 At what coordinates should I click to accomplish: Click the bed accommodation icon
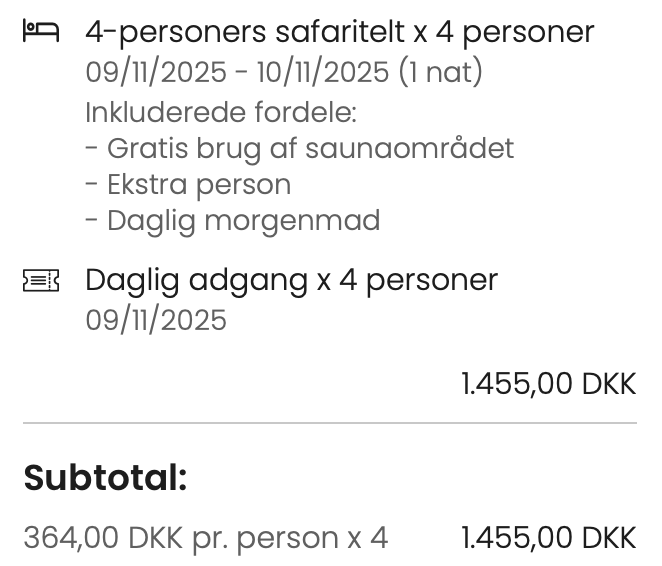[x=41, y=31]
